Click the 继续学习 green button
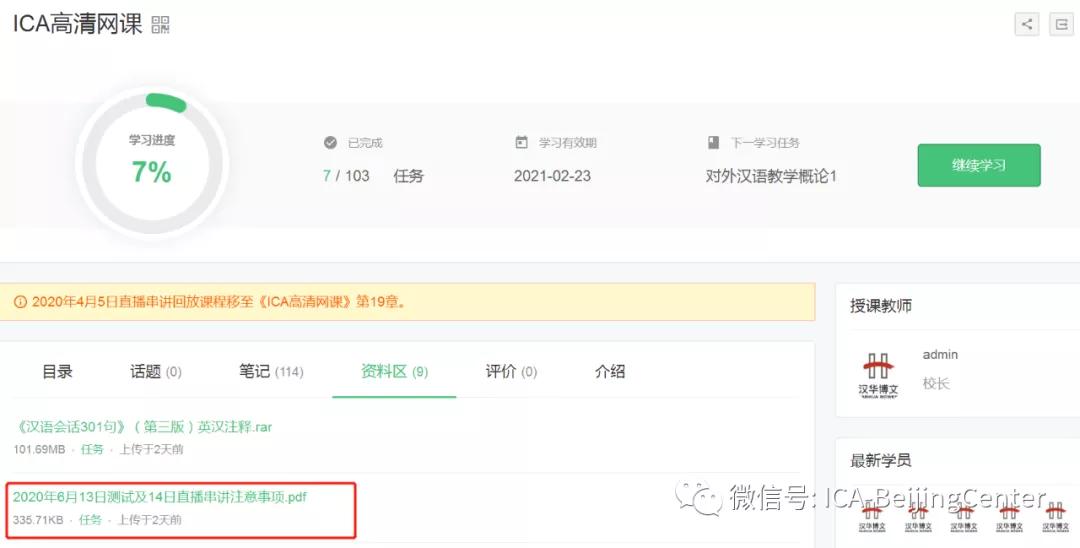This screenshot has height=548, width=1080. (979, 165)
